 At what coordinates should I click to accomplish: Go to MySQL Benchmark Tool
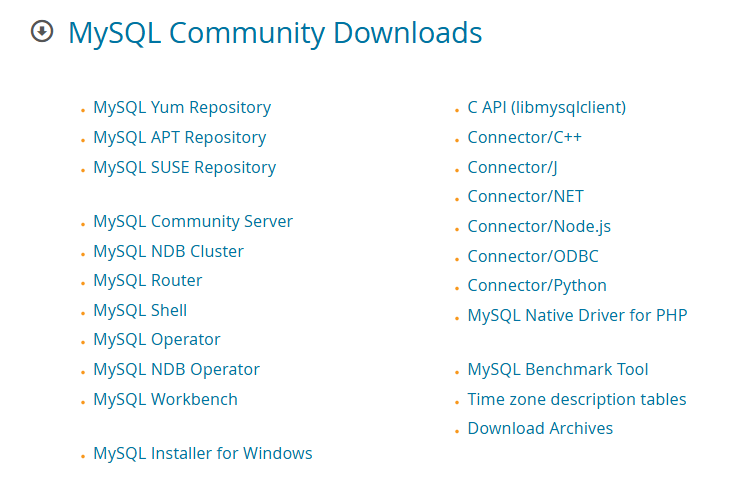[x=558, y=369]
